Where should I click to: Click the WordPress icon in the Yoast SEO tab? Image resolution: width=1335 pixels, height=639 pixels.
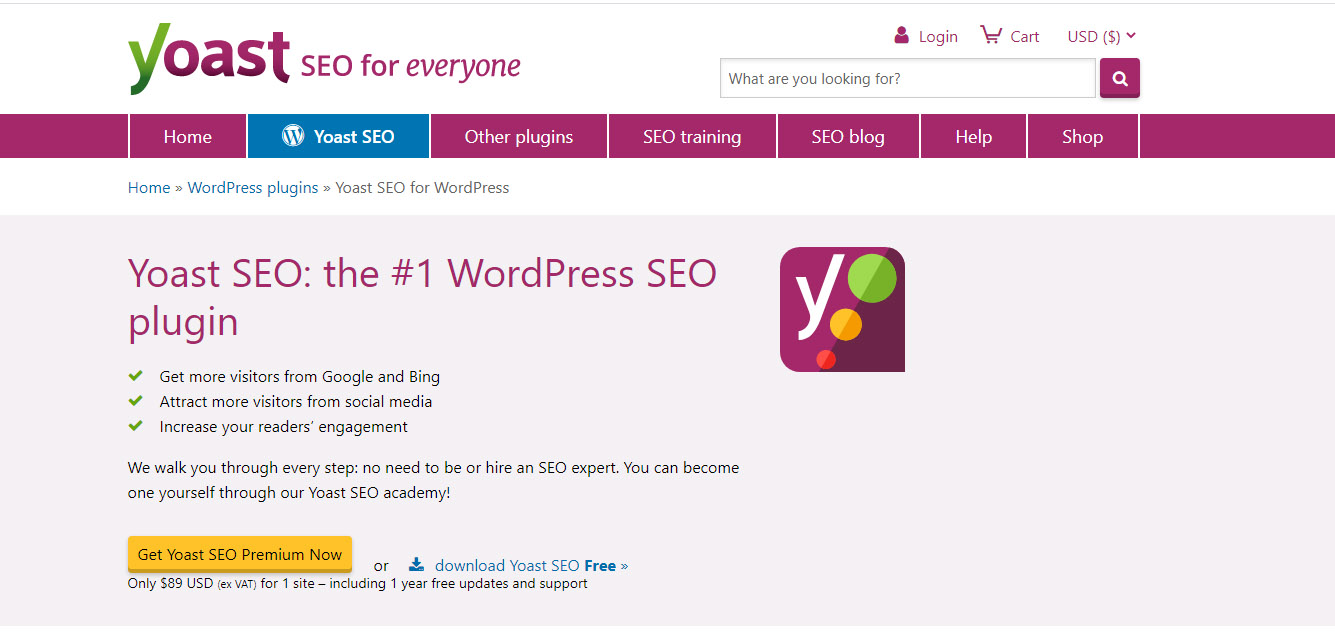pos(293,136)
